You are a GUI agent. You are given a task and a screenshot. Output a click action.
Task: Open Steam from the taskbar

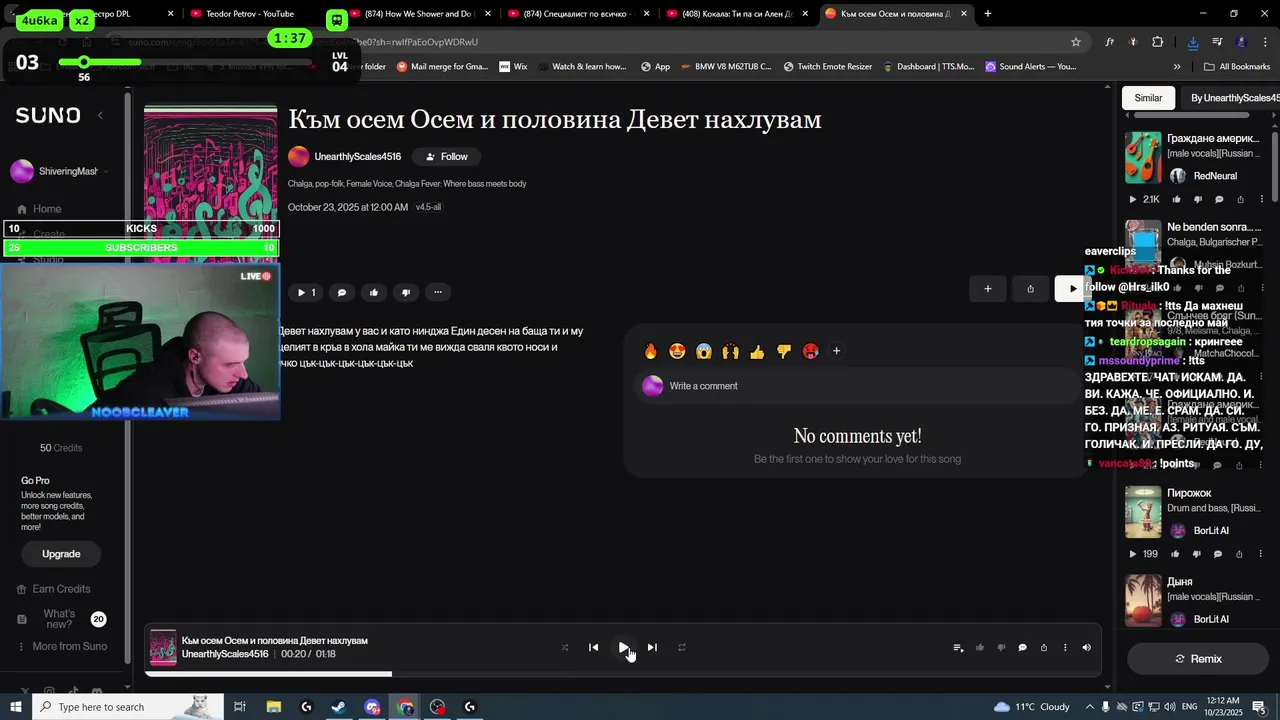[x=339, y=707]
